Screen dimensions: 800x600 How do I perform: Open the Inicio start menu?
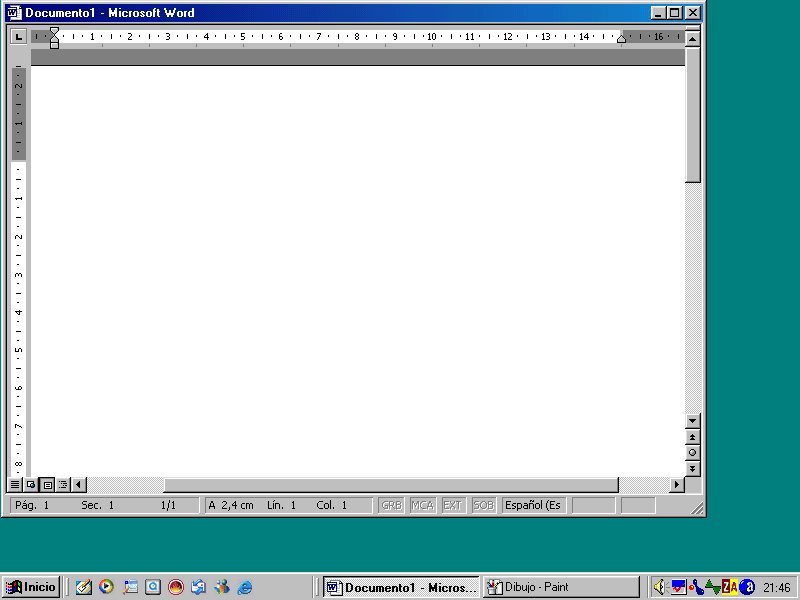31,587
